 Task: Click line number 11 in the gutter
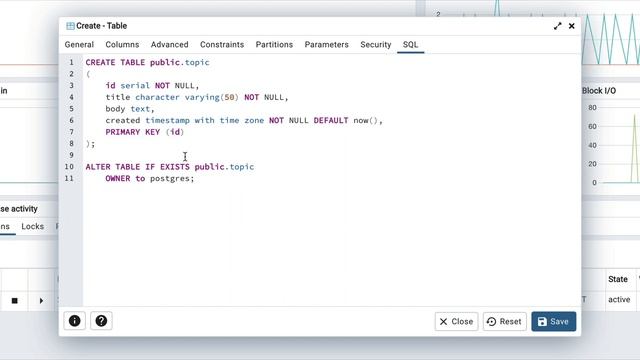[x=69, y=178]
